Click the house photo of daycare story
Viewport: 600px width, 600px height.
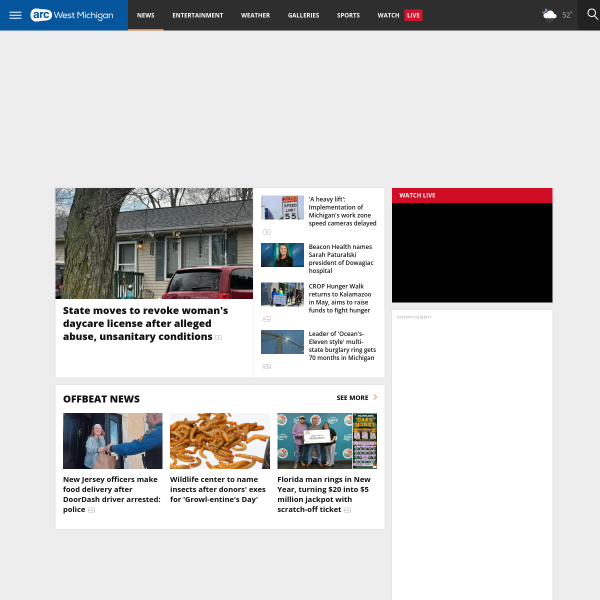coord(154,243)
